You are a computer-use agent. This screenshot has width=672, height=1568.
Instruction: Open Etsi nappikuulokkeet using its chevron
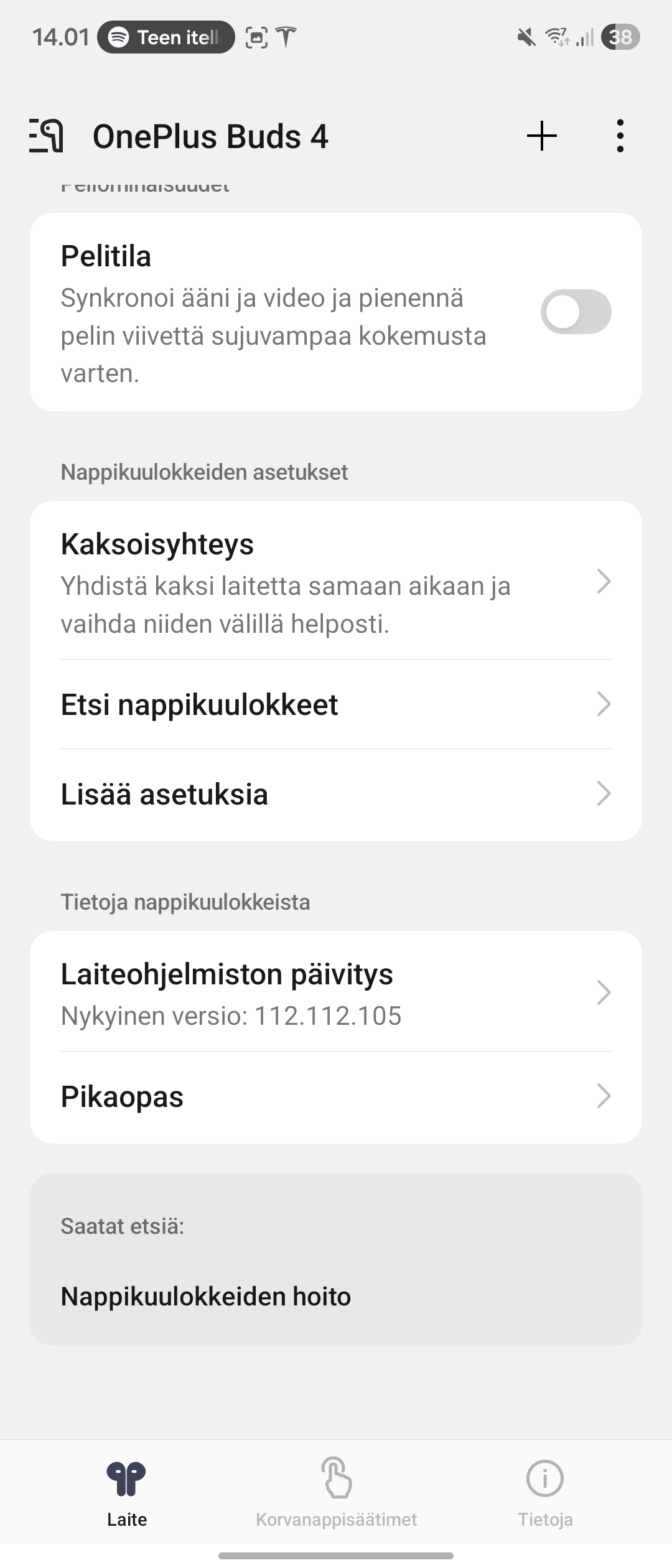pos(604,704)
